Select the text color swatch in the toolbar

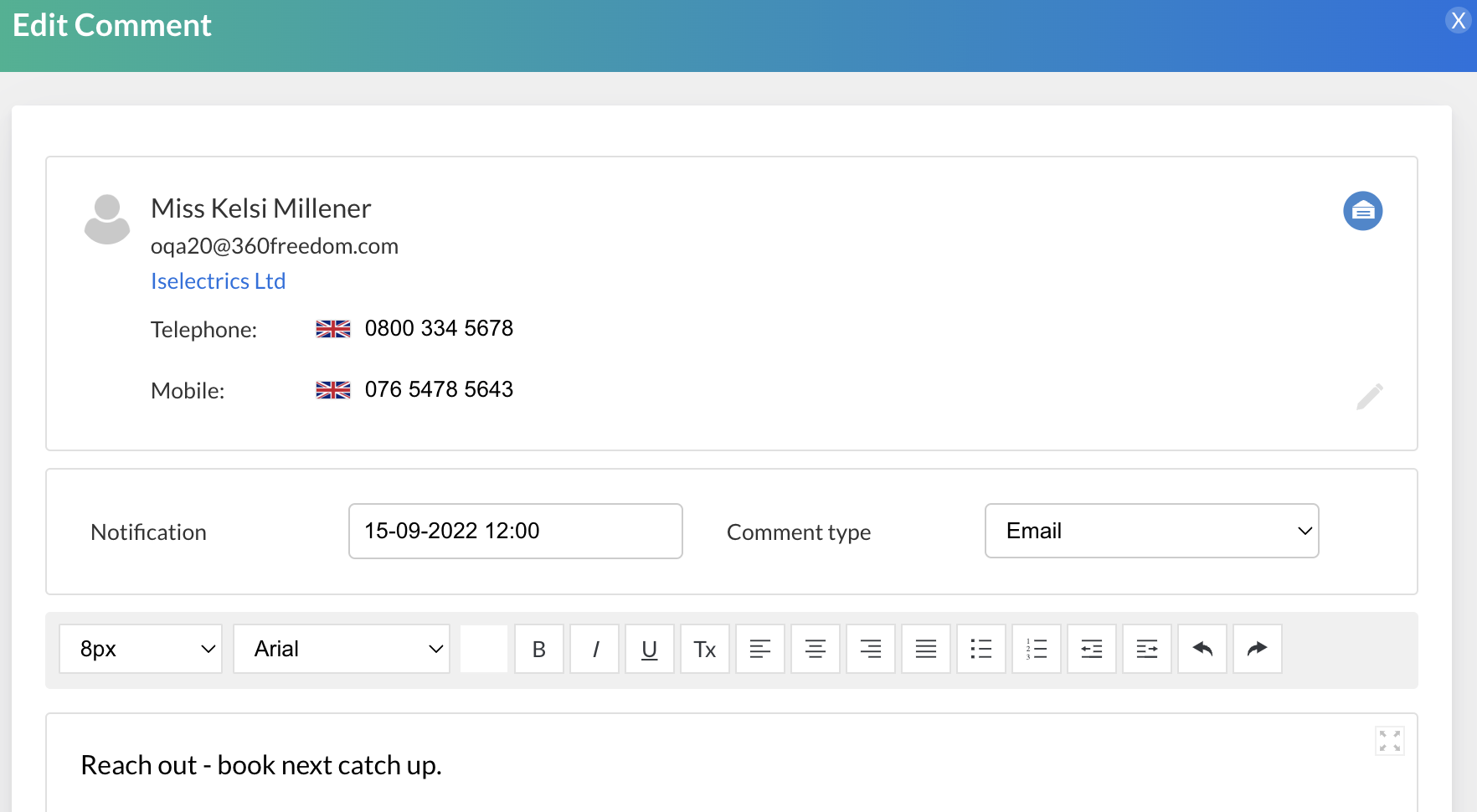click(484, 649)
